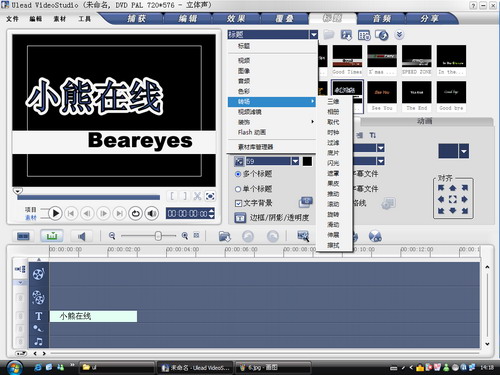This screenshot has width=500, height=375.
Task: Click the preview volume speaker icon
Action: pos(152,213)
